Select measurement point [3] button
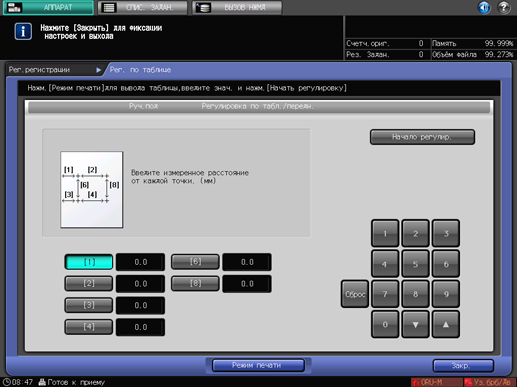 click(x=89, y=305)
